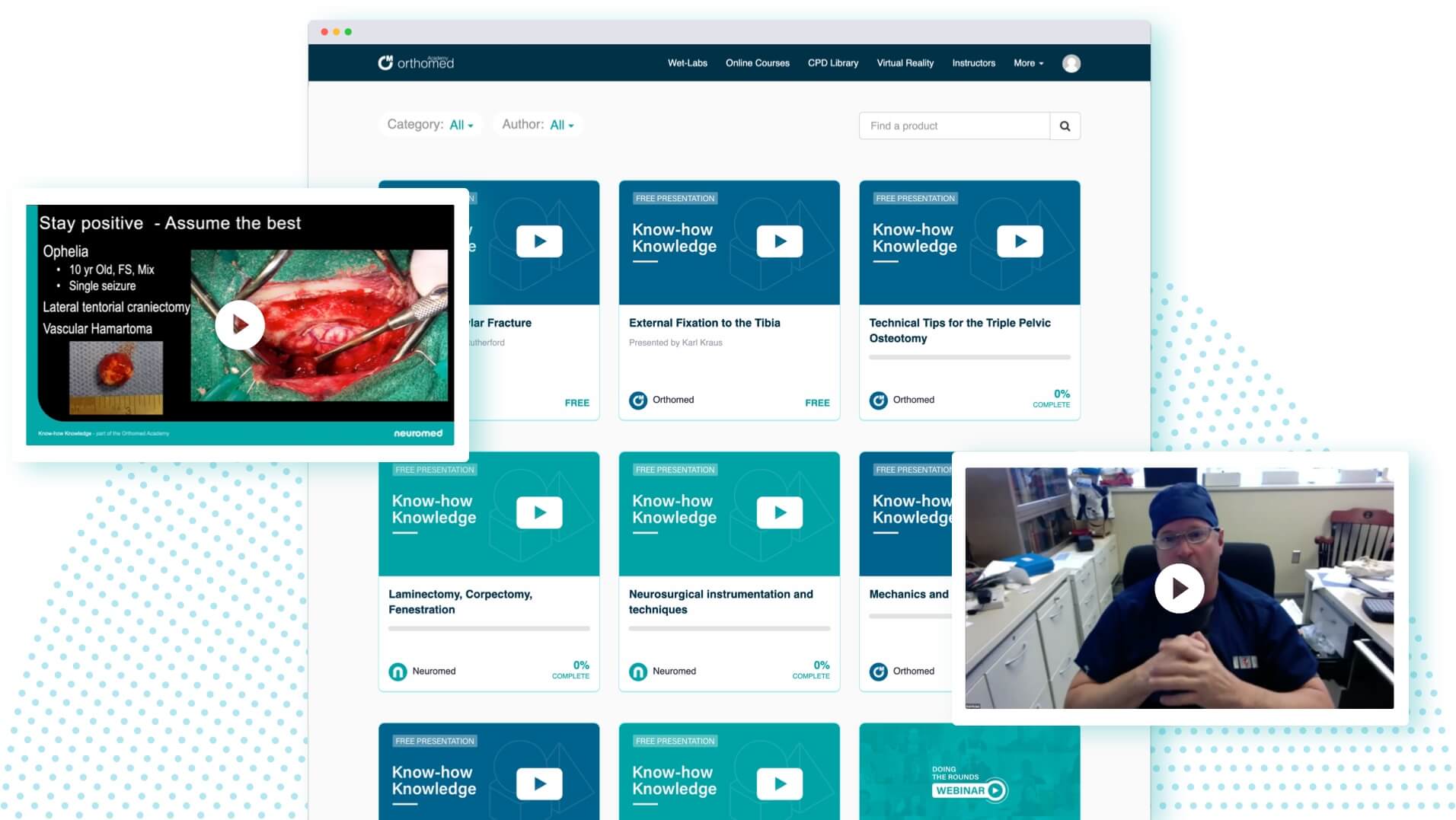Play the partially hidden Fracture presentation card
The width and height of the screenshot is (1456, 820).
point(539,241)
